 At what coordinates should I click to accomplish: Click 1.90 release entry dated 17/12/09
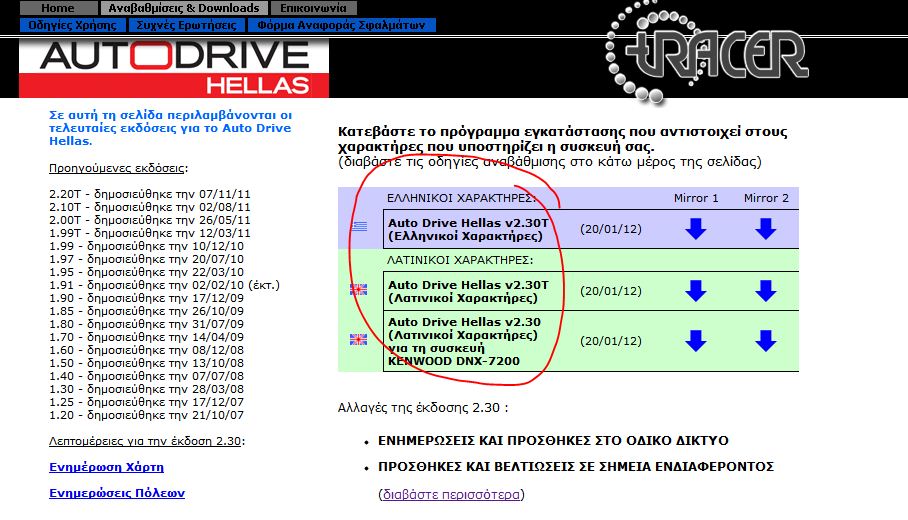(x=146, y=298)
